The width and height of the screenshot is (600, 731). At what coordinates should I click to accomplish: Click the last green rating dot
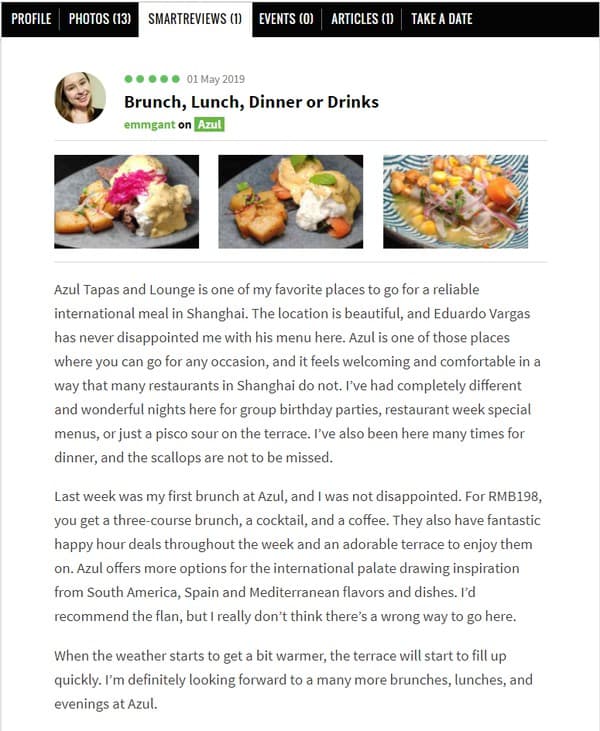point(176,79)
